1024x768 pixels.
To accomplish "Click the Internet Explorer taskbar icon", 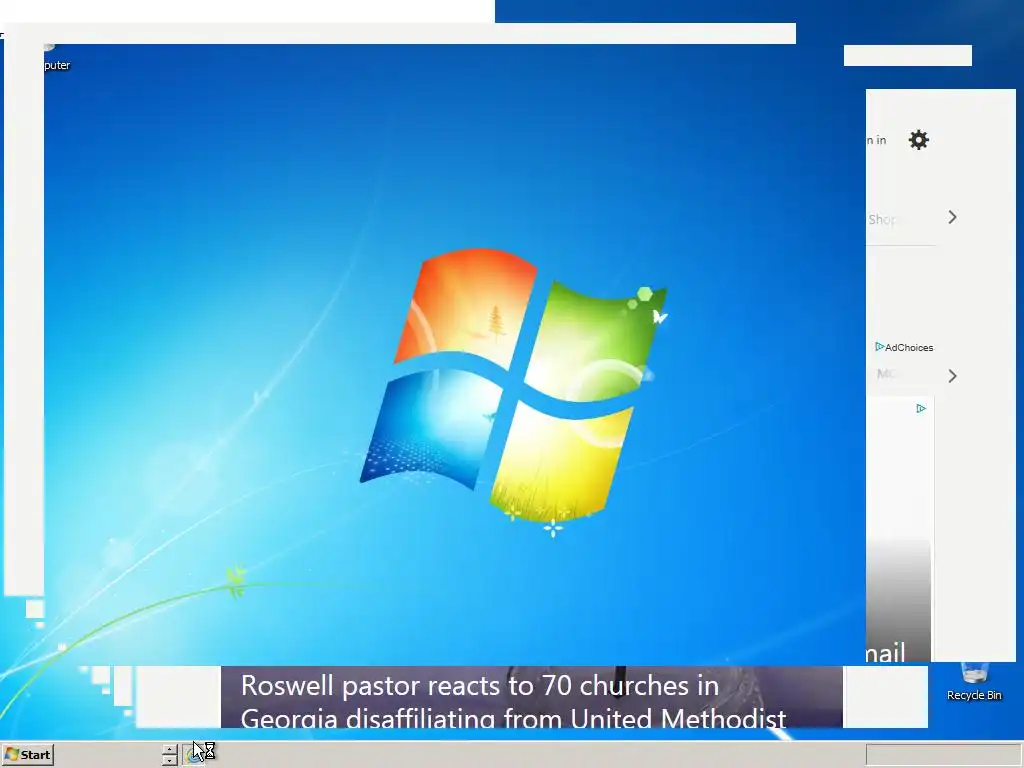I will [193, 754].
